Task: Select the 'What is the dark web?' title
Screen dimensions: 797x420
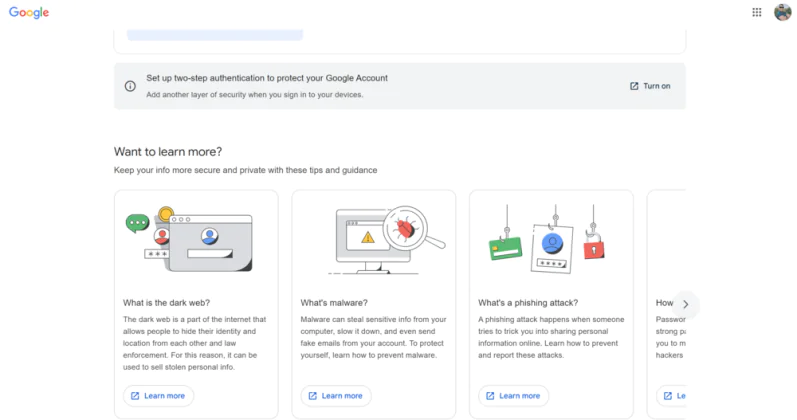Action: pyautogui.click(x=166, y=303)
